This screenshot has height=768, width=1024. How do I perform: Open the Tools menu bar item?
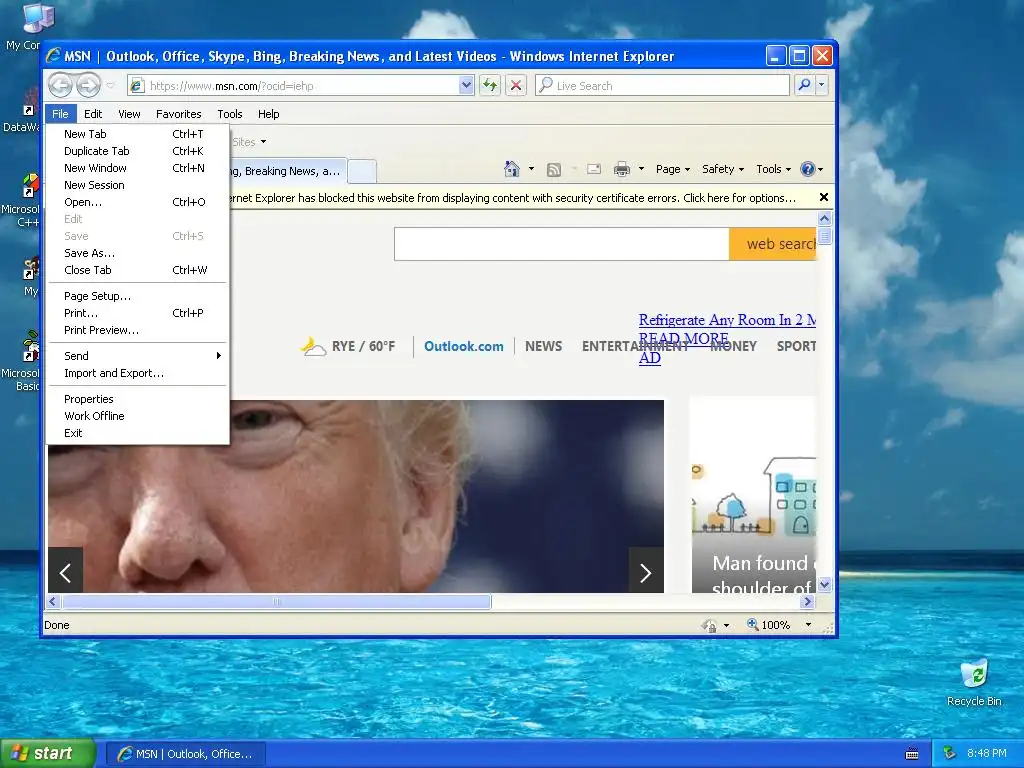click(x=230, y=114)
